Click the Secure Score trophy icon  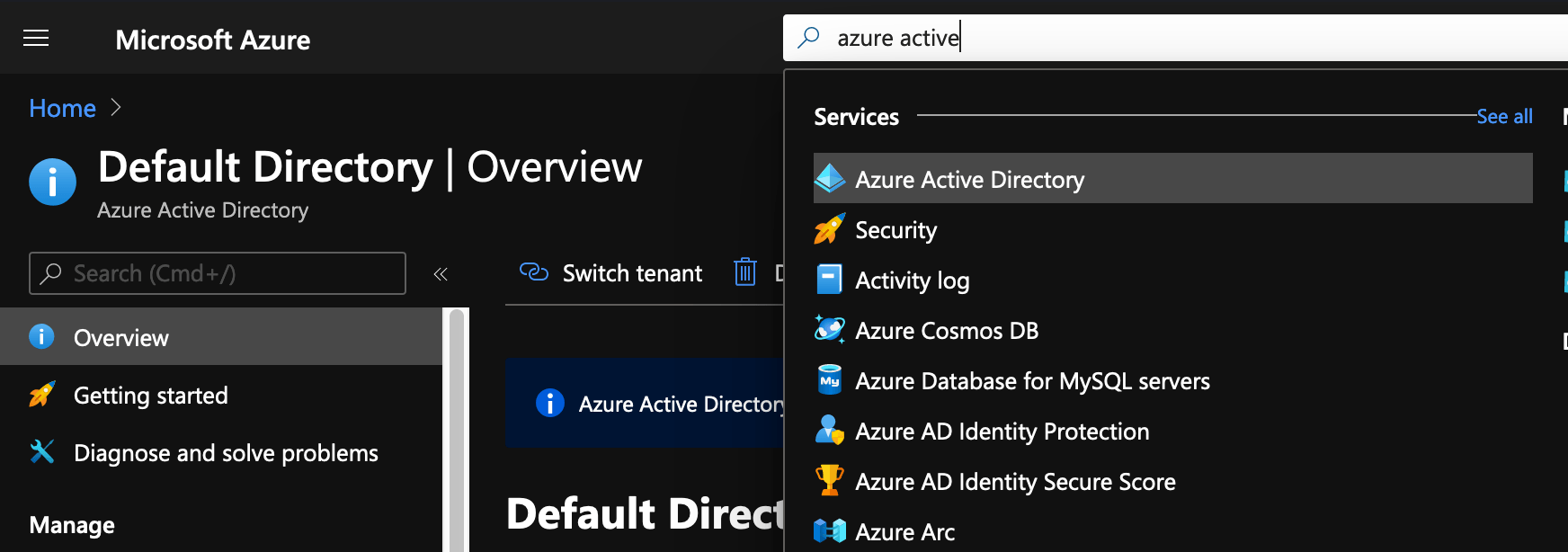(x=829, y=480)
